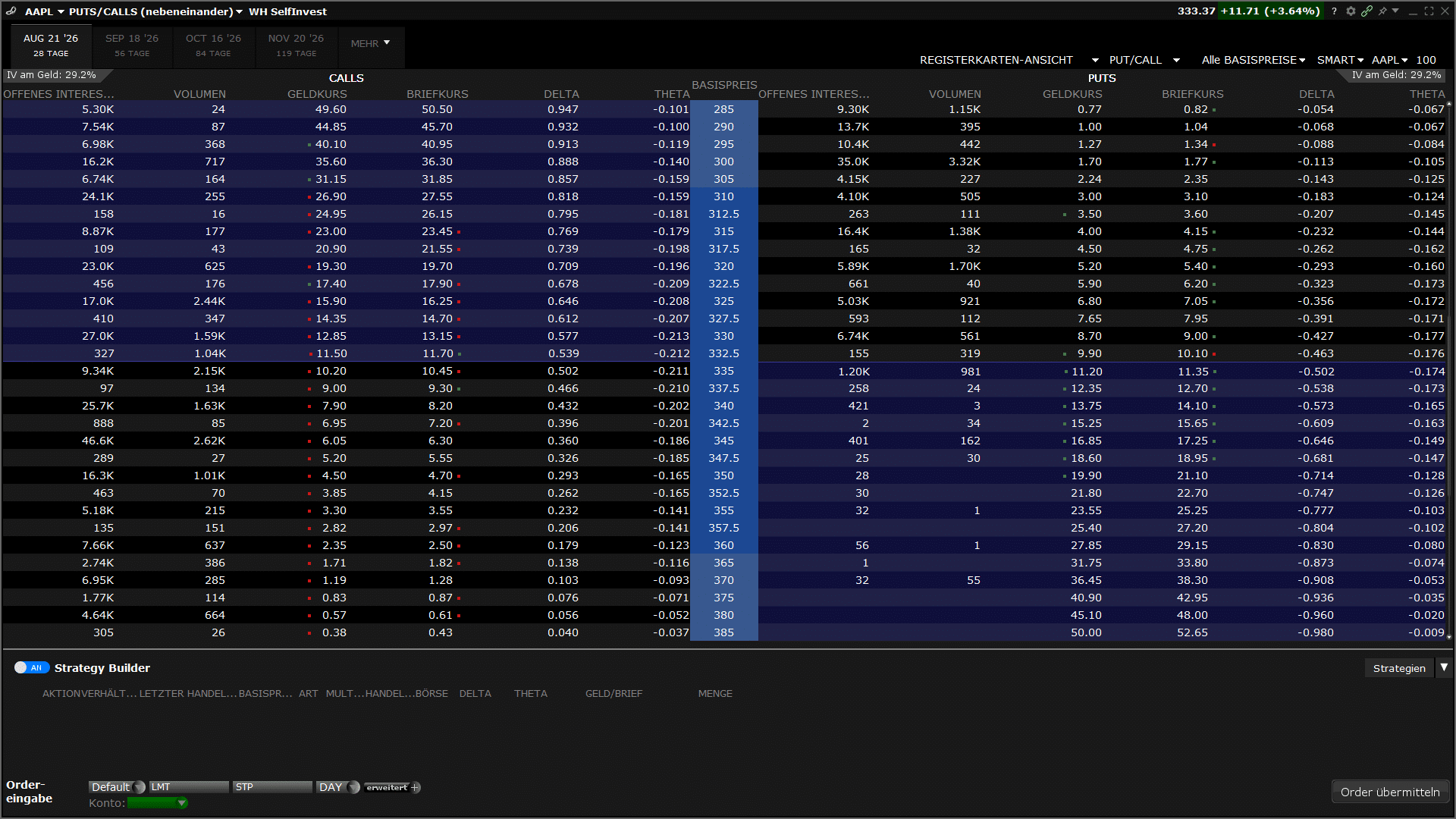Select the 335 strike price cell
Image resolution: width=1456 pixels, height=819 pixels.
[724, 371]
